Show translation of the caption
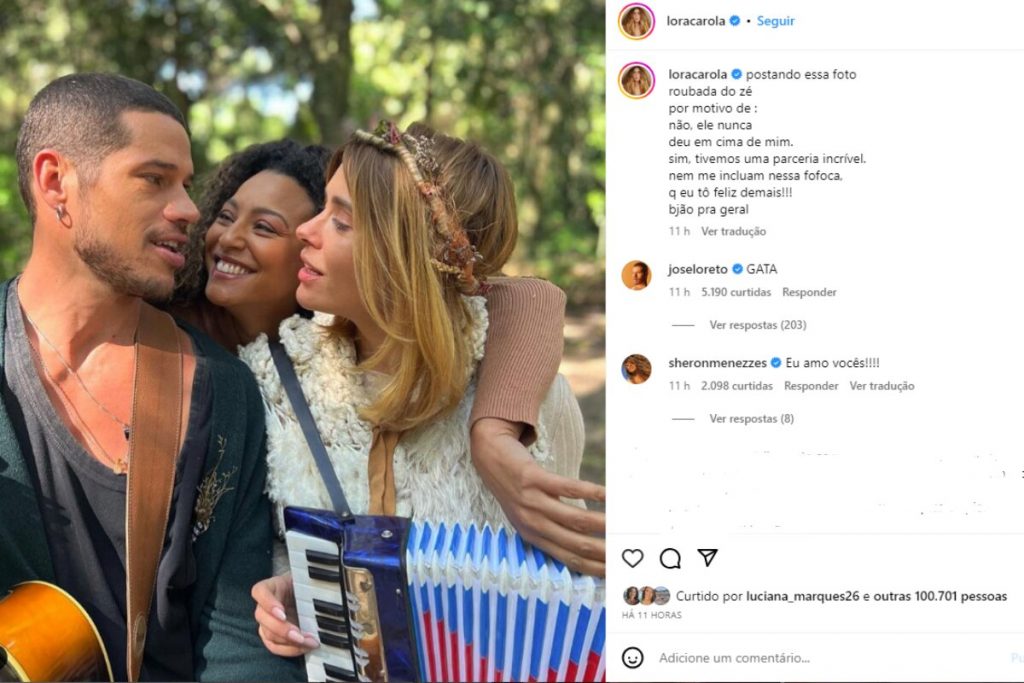The width and height of the screenshot is (1024, 683). pos(733,231)
